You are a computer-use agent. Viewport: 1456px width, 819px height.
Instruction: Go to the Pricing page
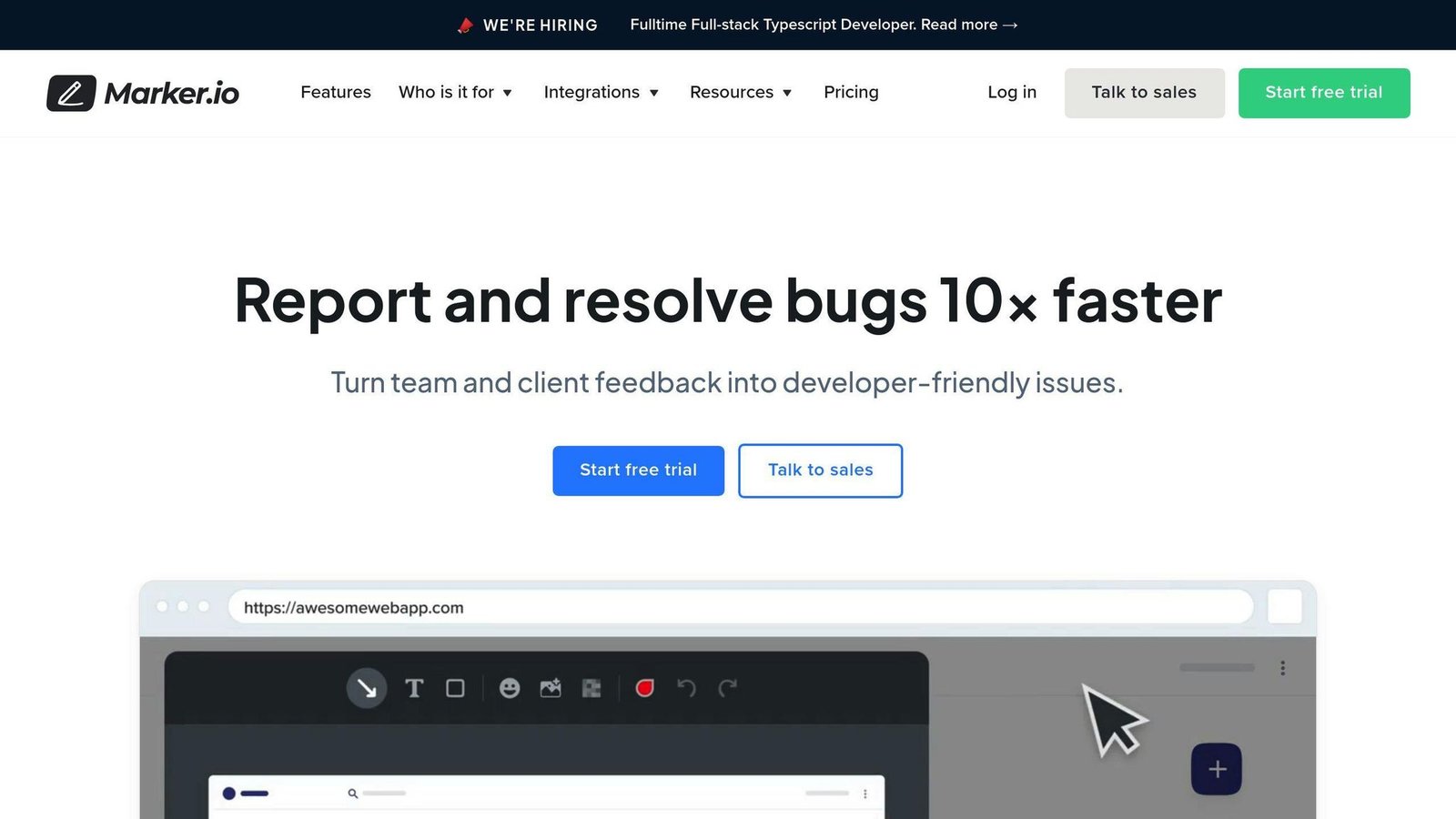click(851, 92)
